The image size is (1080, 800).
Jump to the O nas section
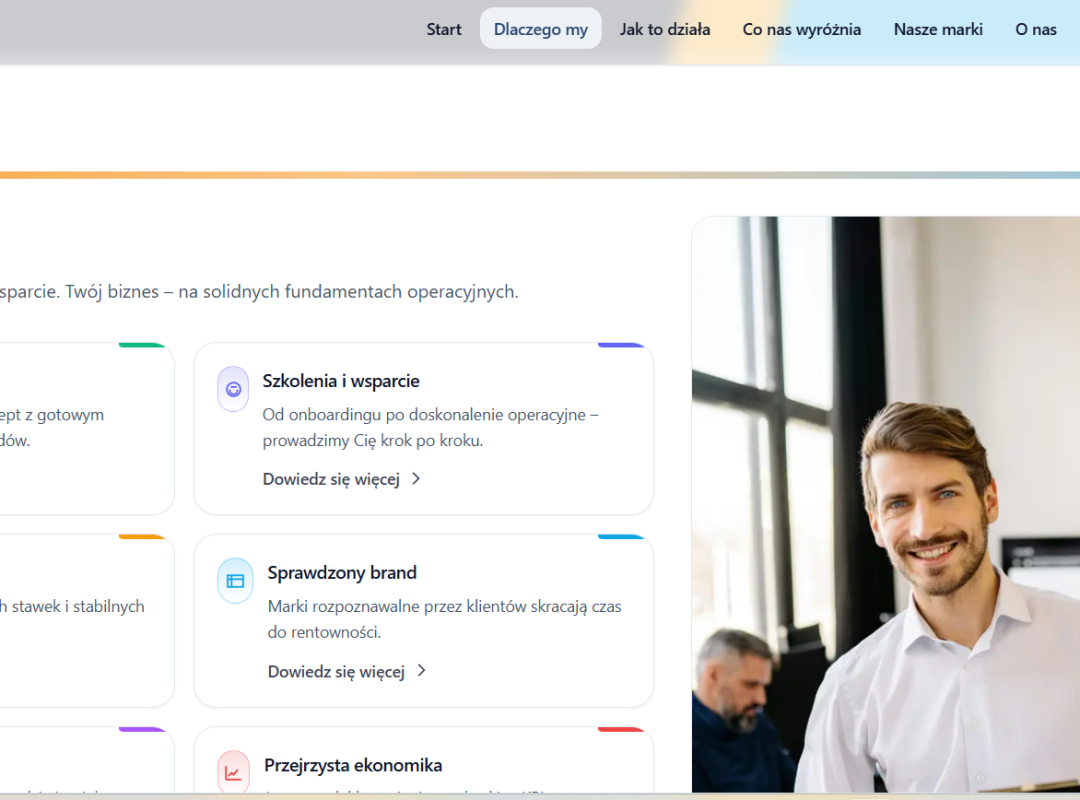coord(1036,29)
